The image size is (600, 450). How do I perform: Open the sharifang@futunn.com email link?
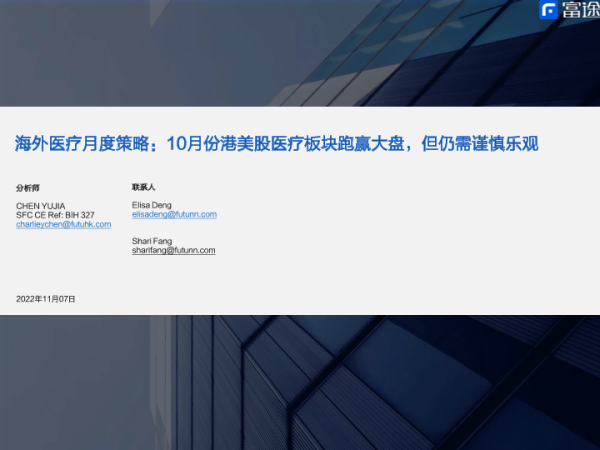point(173,250)
